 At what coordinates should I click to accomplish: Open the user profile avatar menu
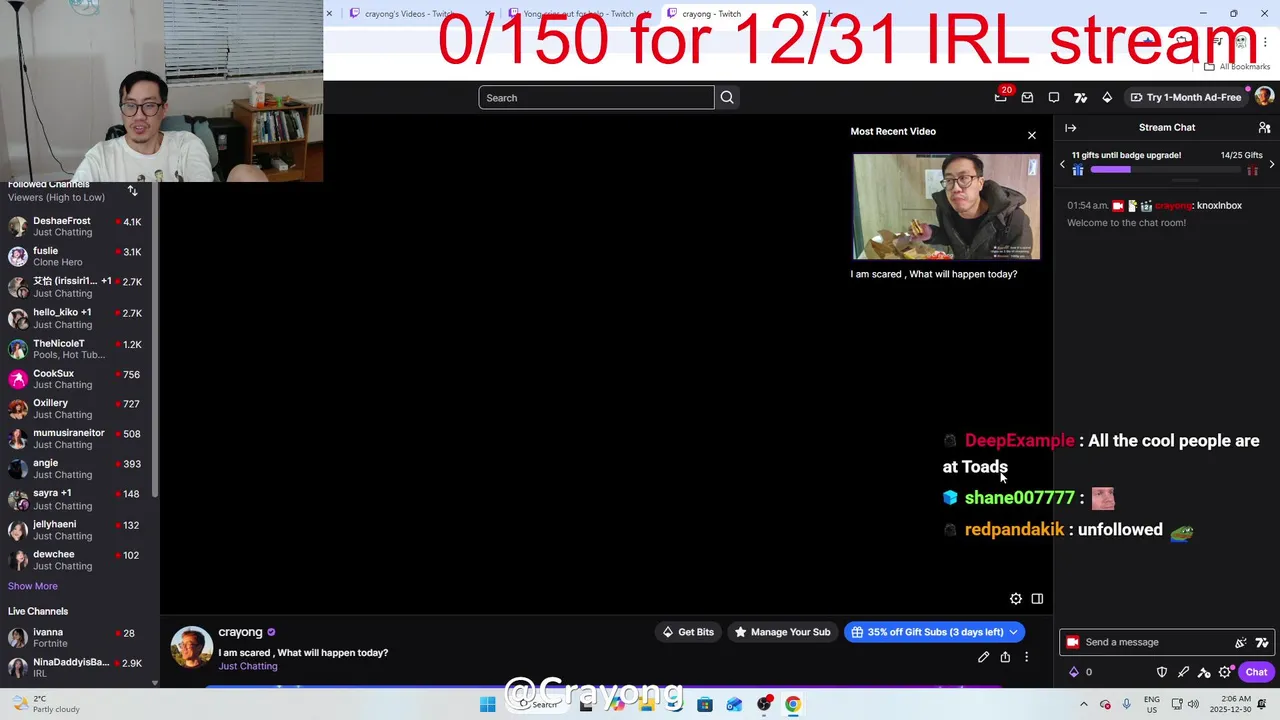(x=1264, y=97)
